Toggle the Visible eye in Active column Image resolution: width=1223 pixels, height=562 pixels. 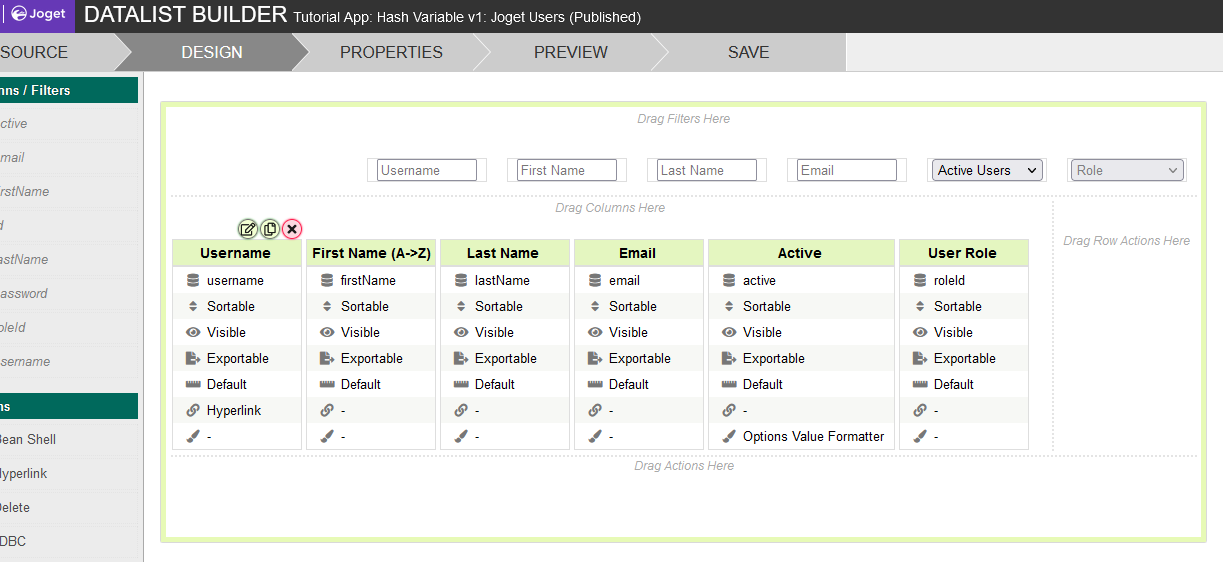[729, 332]
